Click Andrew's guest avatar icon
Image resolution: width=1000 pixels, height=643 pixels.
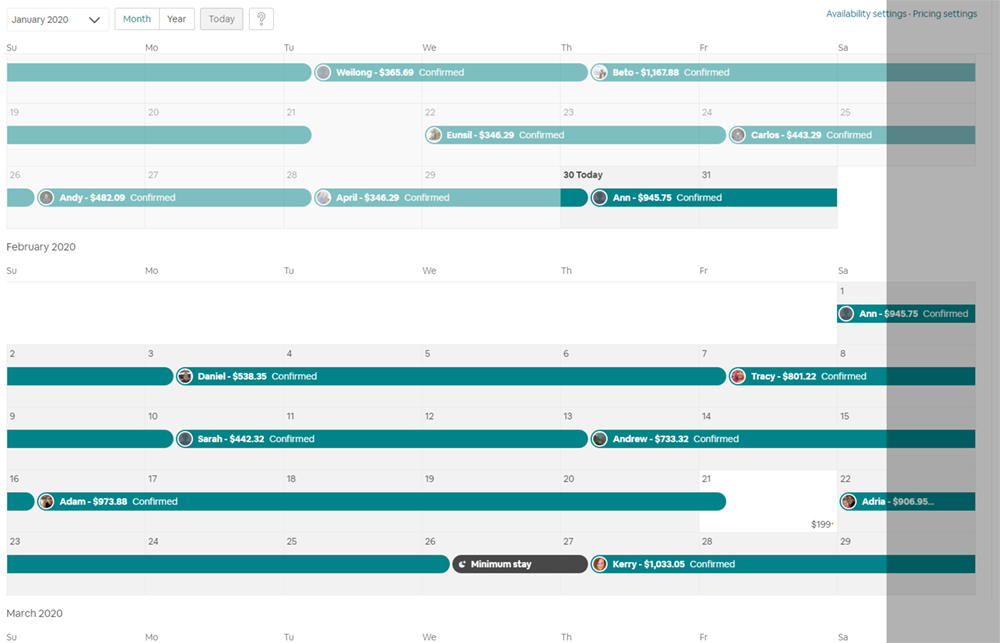(600, 439)
